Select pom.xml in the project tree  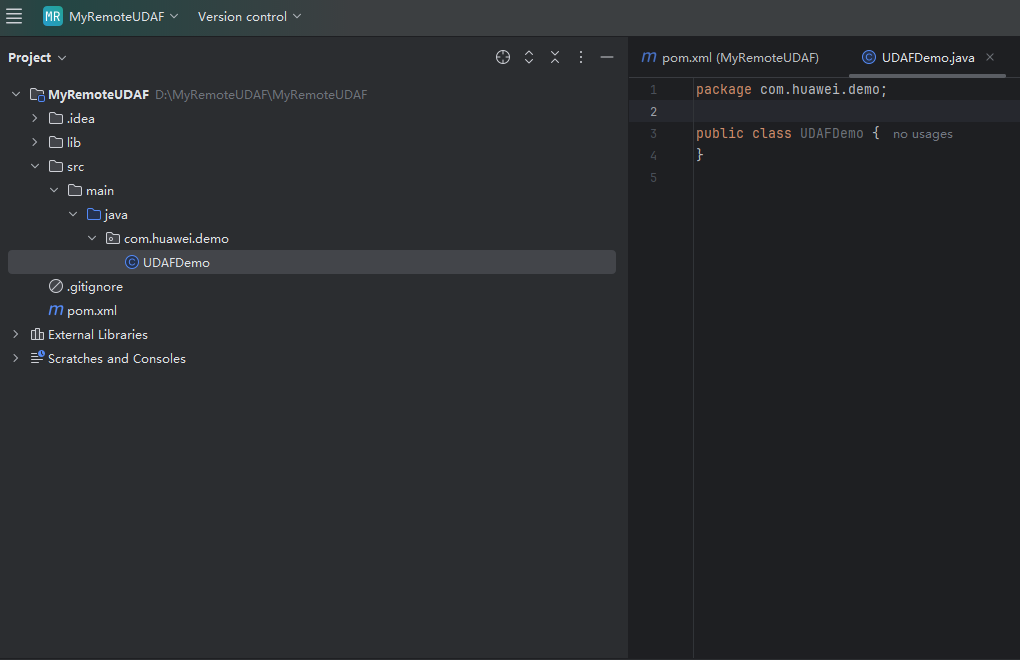(92, 311)
